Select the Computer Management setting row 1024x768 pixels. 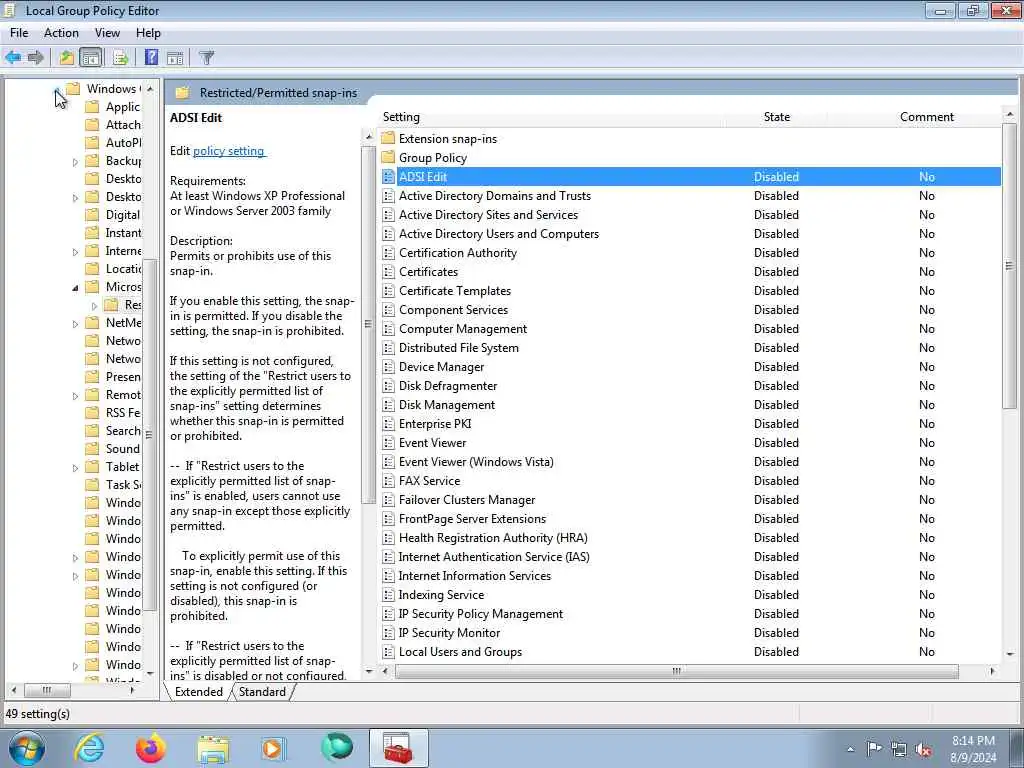coord(690,329)
